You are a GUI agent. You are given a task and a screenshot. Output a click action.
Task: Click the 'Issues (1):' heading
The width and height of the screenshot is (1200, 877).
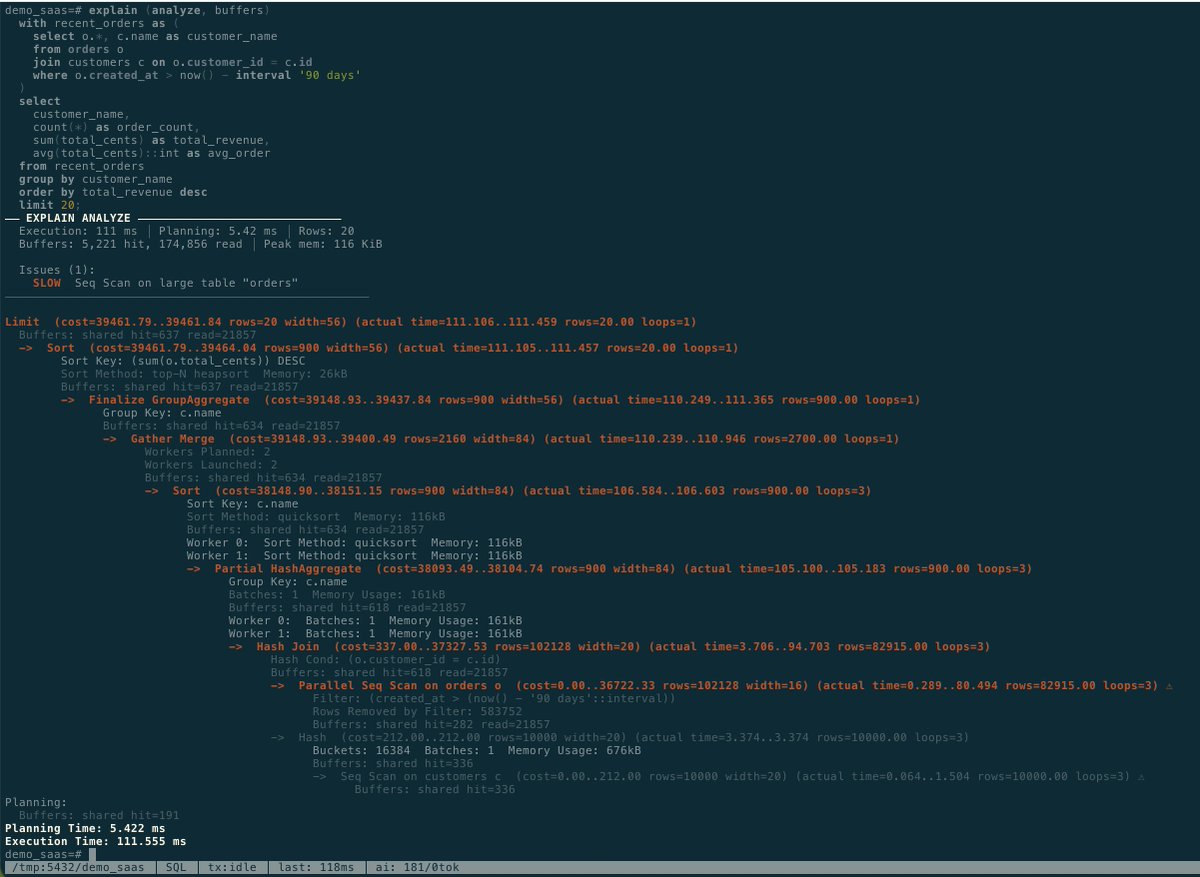(57, 270)
